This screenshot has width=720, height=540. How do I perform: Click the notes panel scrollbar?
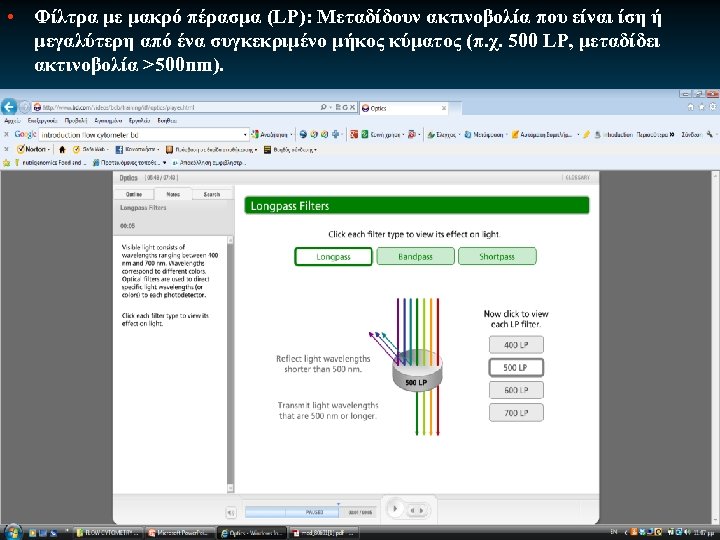click(231, 365)
